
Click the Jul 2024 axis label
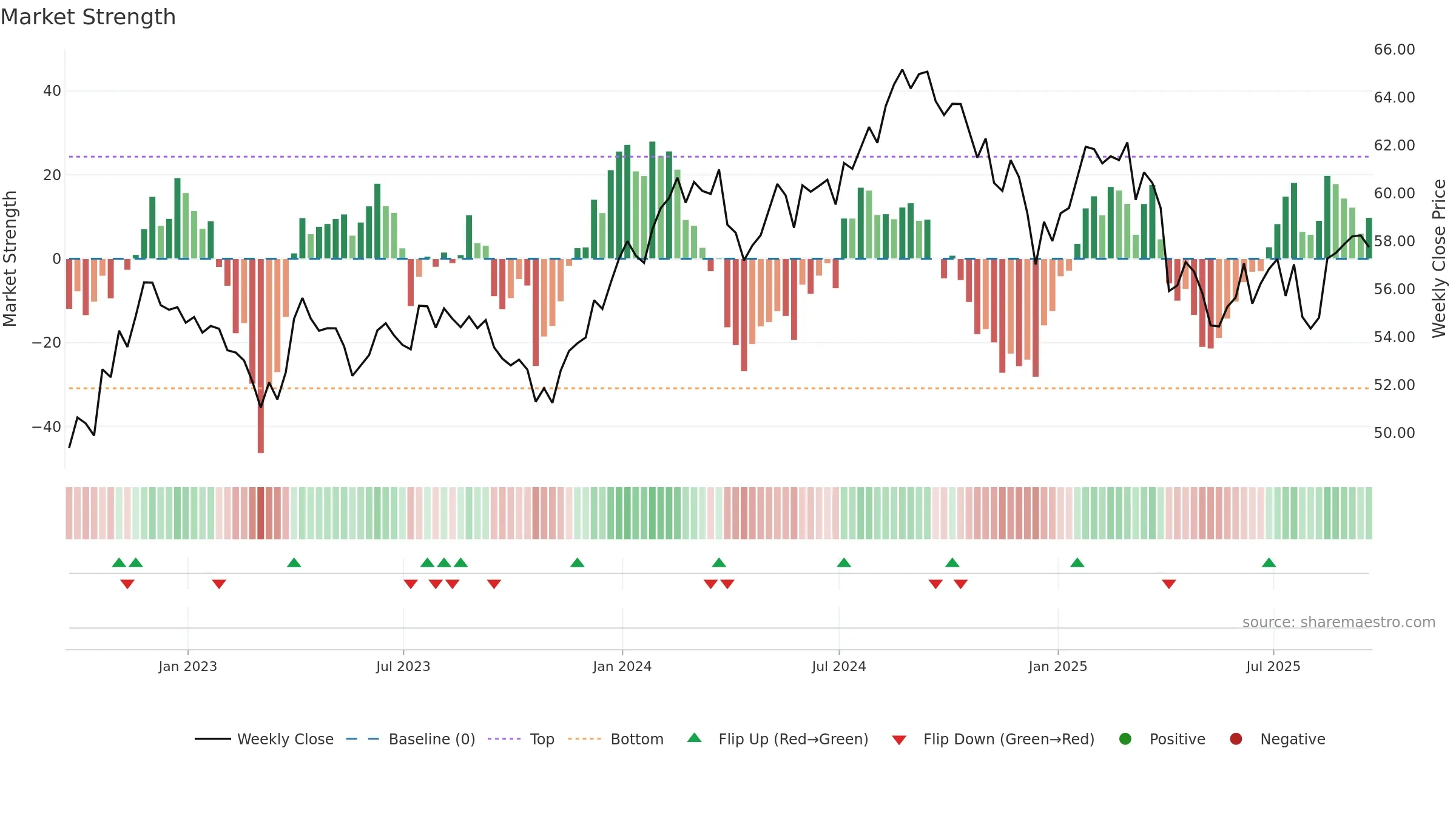tap(839, 666)
